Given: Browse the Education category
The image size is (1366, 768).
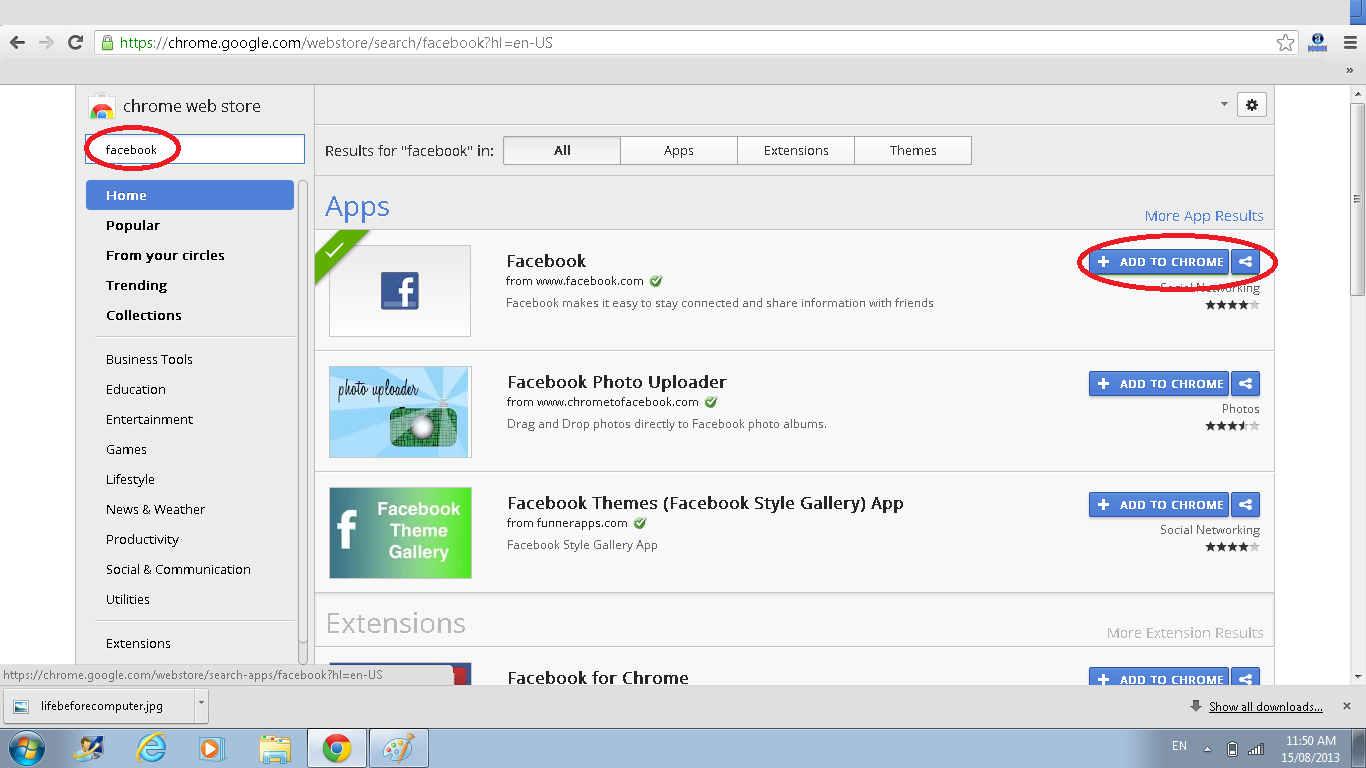Looking at the screenshot, I should (x=136, y=389).
